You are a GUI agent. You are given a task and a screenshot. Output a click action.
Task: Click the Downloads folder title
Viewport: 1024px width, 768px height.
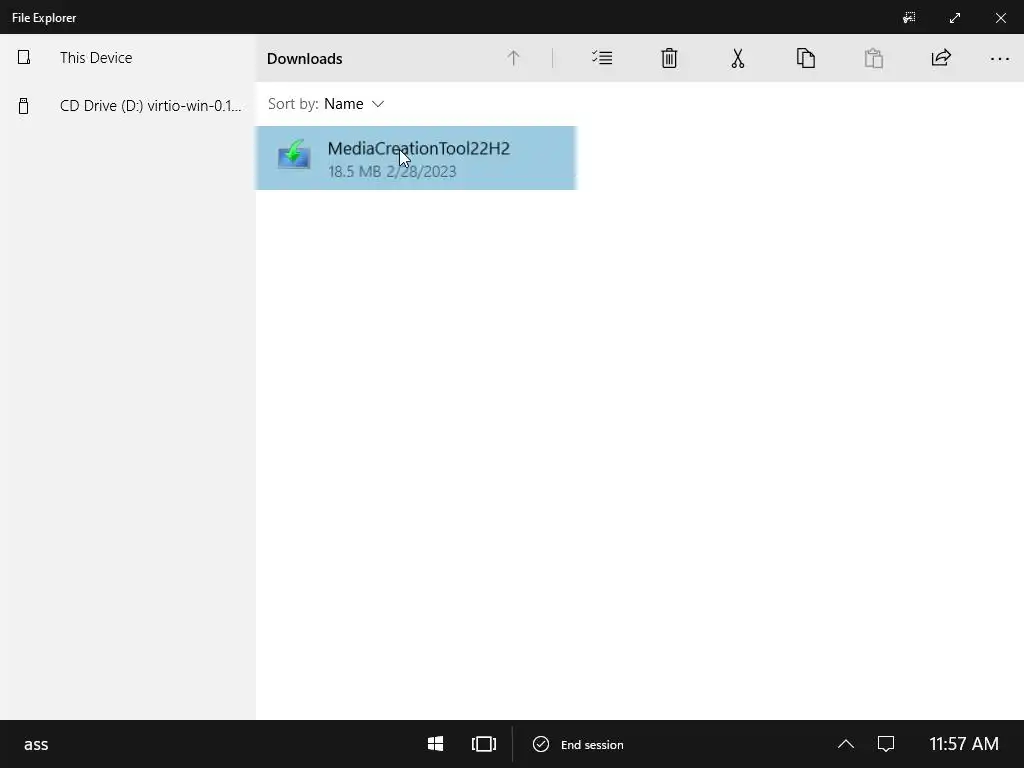coord(304,59)
